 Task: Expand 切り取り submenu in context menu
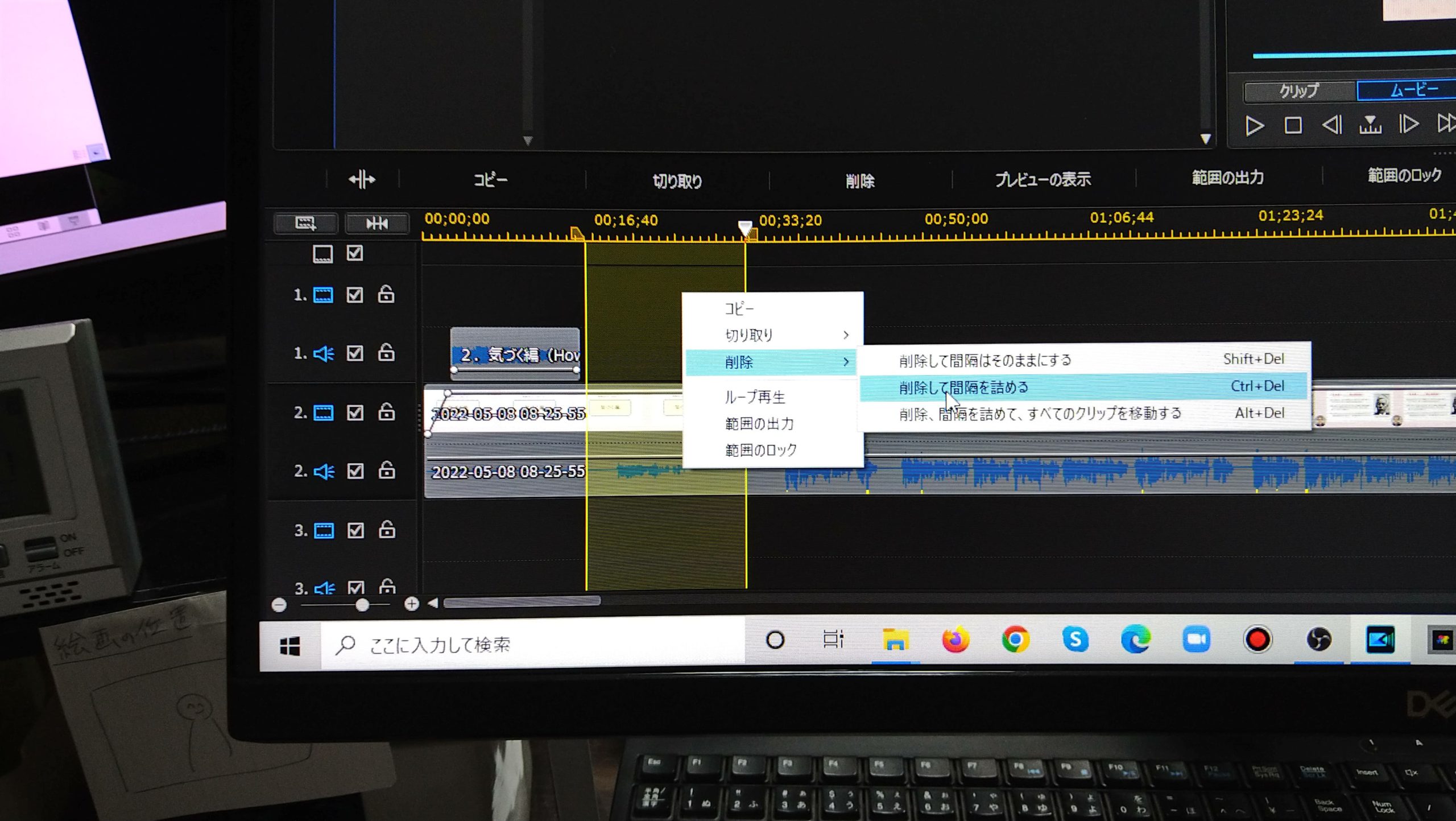pyautogui.click(x=772, y=335)
